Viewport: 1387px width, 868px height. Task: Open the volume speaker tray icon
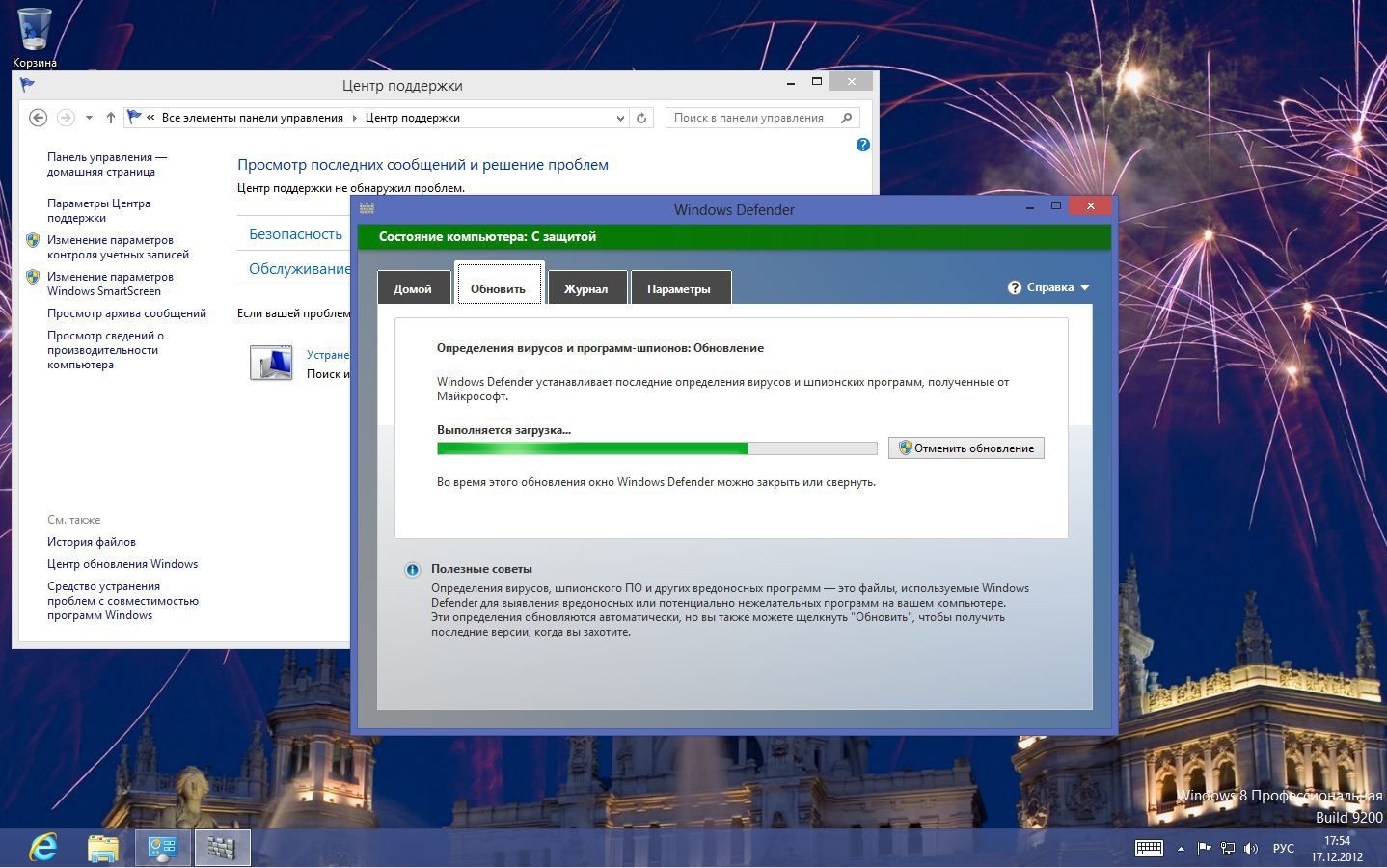[x=1251, y=849]
